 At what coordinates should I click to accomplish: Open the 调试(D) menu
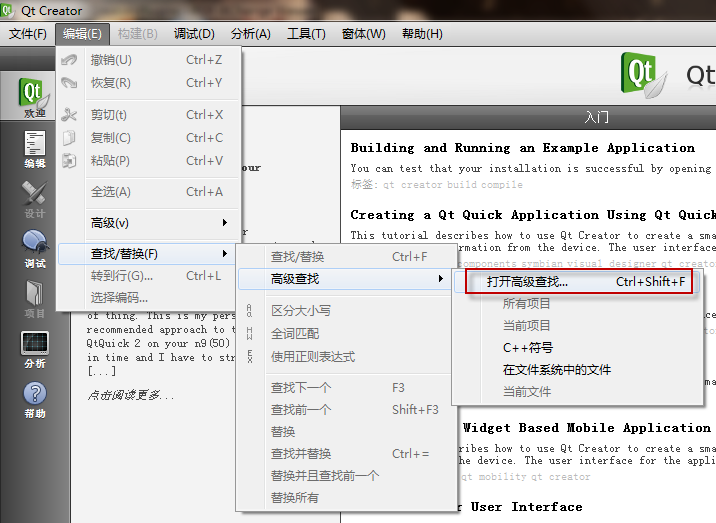coord(194,34)
